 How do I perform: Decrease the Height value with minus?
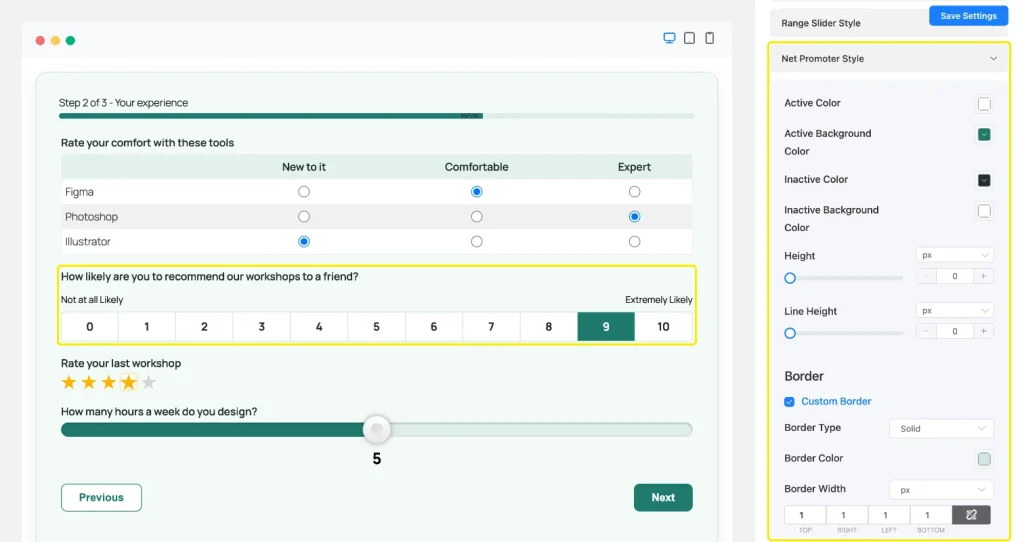click(x=926, y=276)
